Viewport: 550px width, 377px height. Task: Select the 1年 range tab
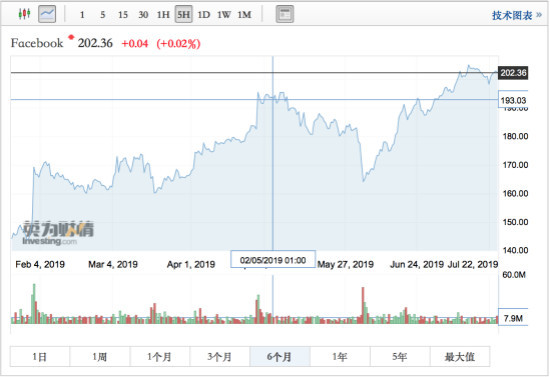[x=340, y=357]
